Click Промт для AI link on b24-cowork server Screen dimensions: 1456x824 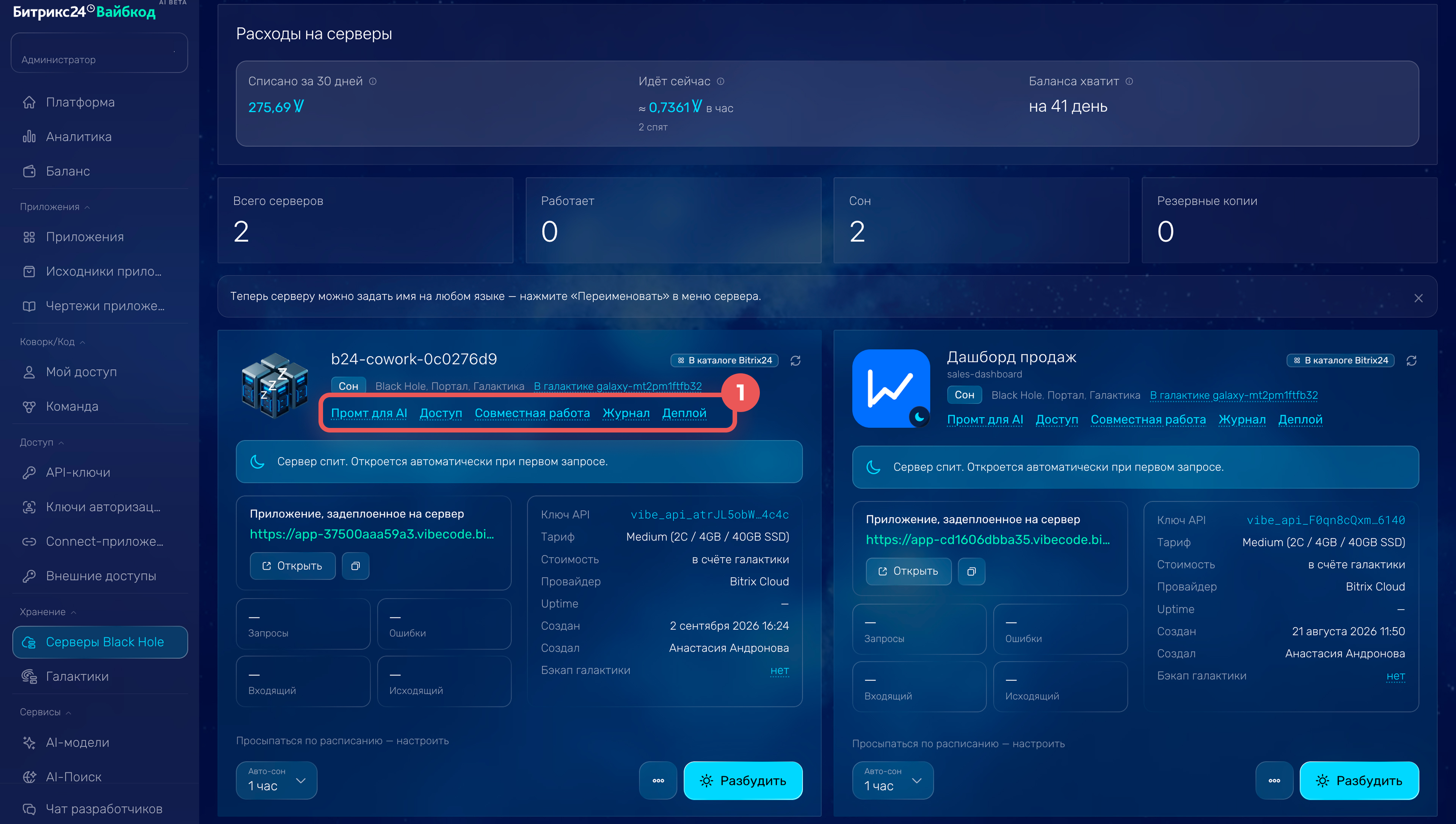coord(369,413)
